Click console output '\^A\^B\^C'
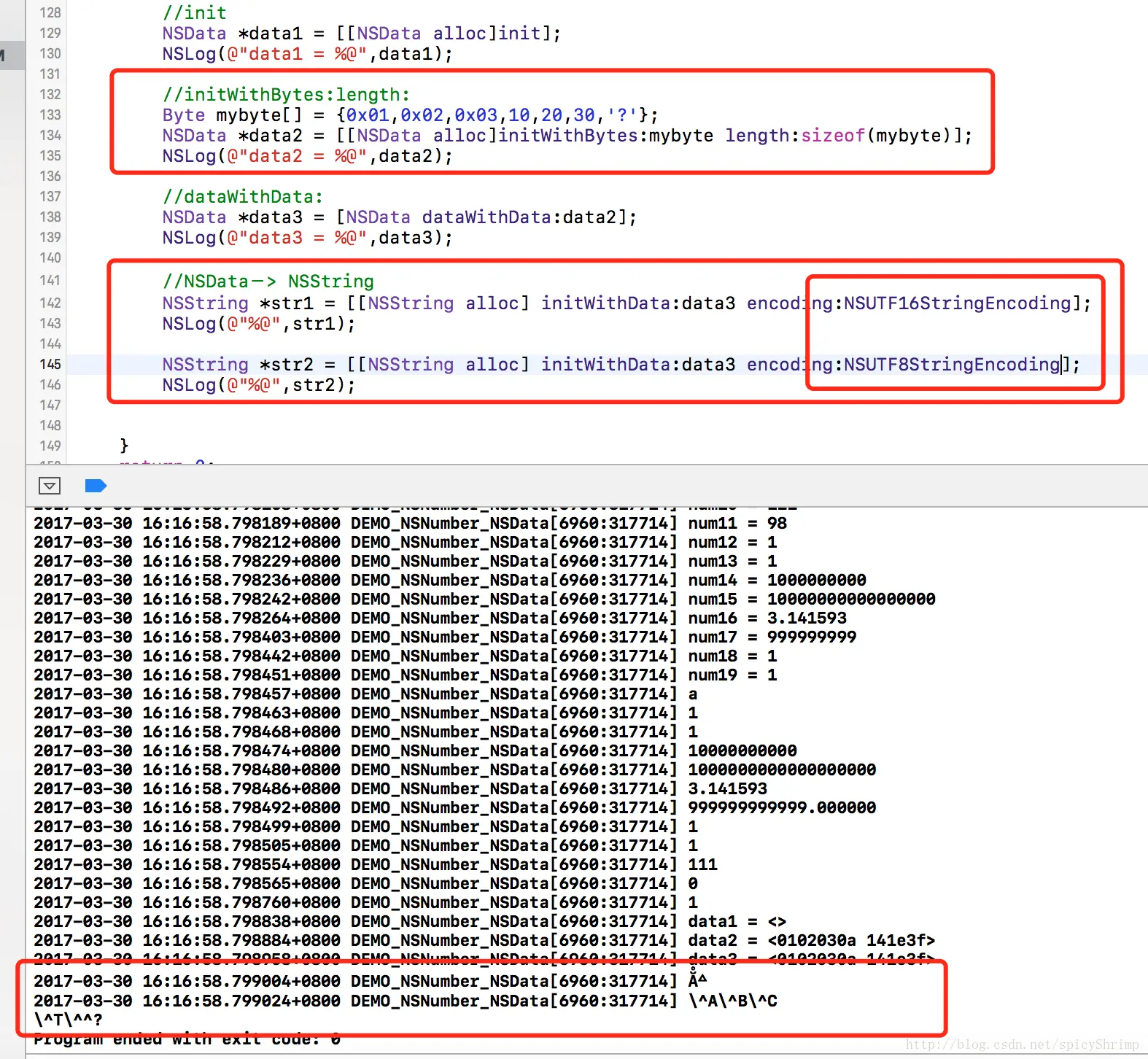This screenshot has width=1148, height=1059. coord(732,1001)
